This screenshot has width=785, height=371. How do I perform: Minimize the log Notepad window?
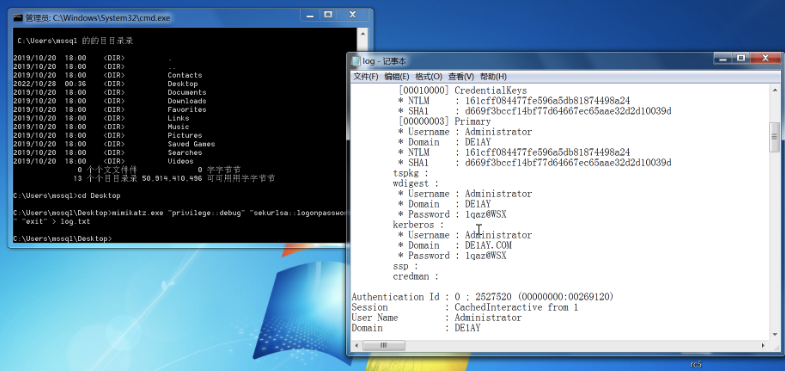[x=723, y=59]
